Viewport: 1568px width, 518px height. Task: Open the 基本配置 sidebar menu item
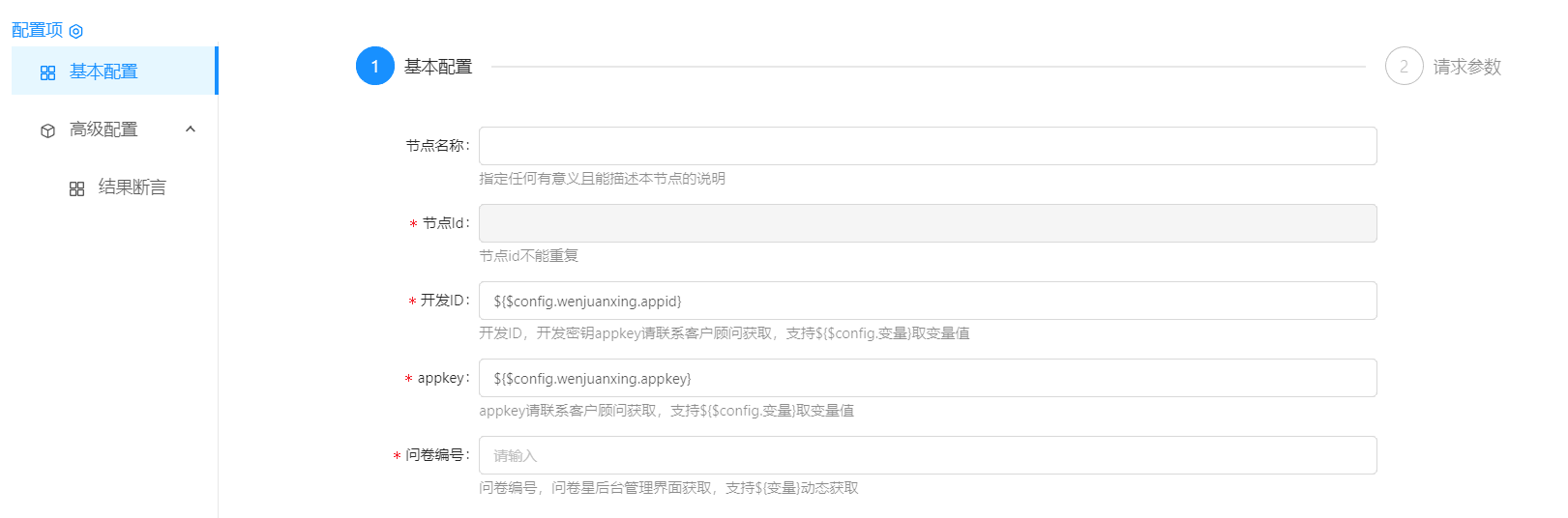click(x=104, y=72)
